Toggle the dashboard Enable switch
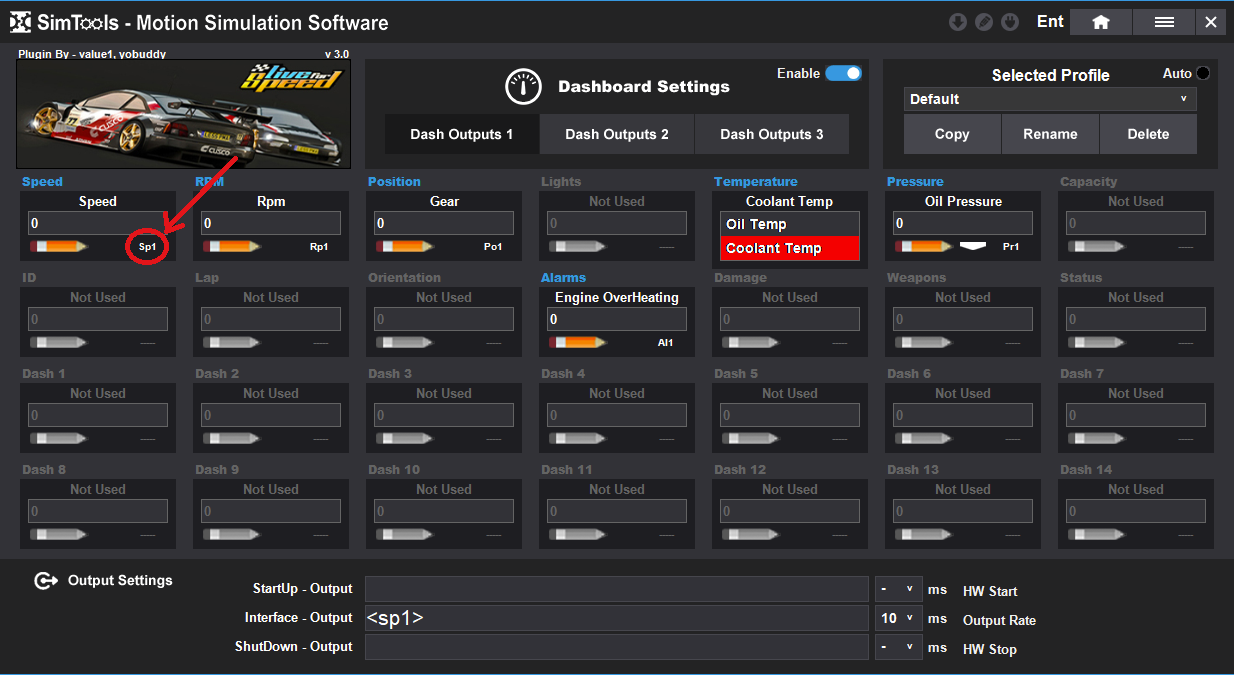The image size is (1234, 675). point(843,73)
